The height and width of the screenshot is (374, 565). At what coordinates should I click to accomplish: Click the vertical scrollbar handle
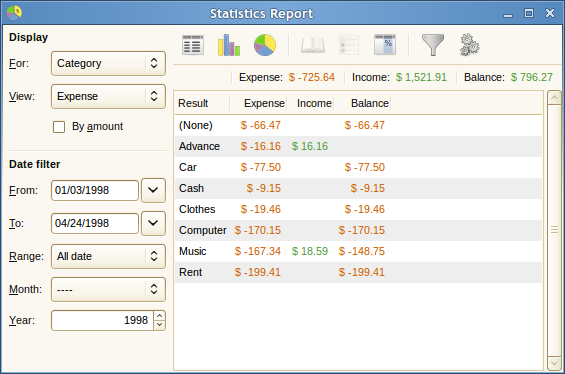(x=554, y=230)
